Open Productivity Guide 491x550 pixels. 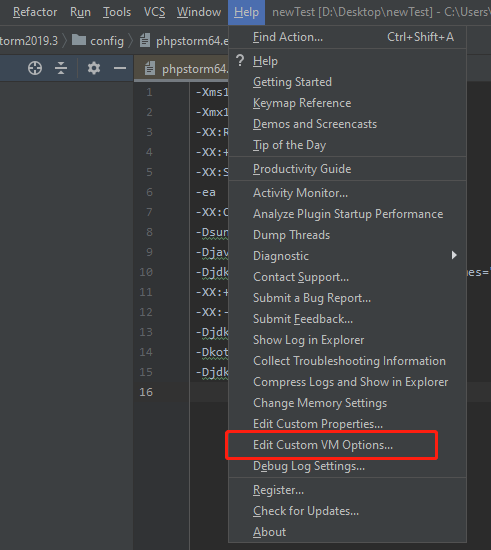[347, 169]
